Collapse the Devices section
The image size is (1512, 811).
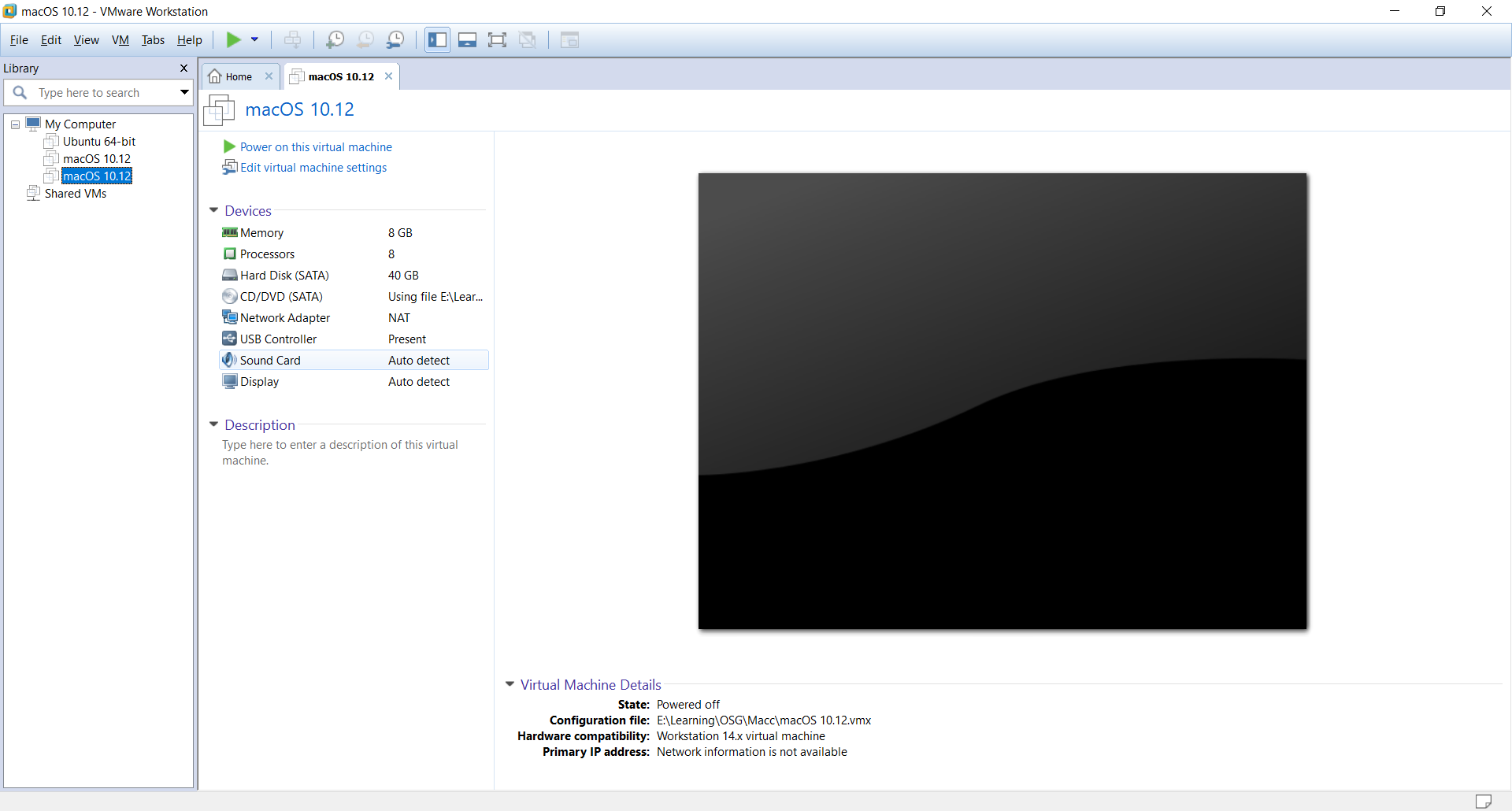(x=213, y=210)
